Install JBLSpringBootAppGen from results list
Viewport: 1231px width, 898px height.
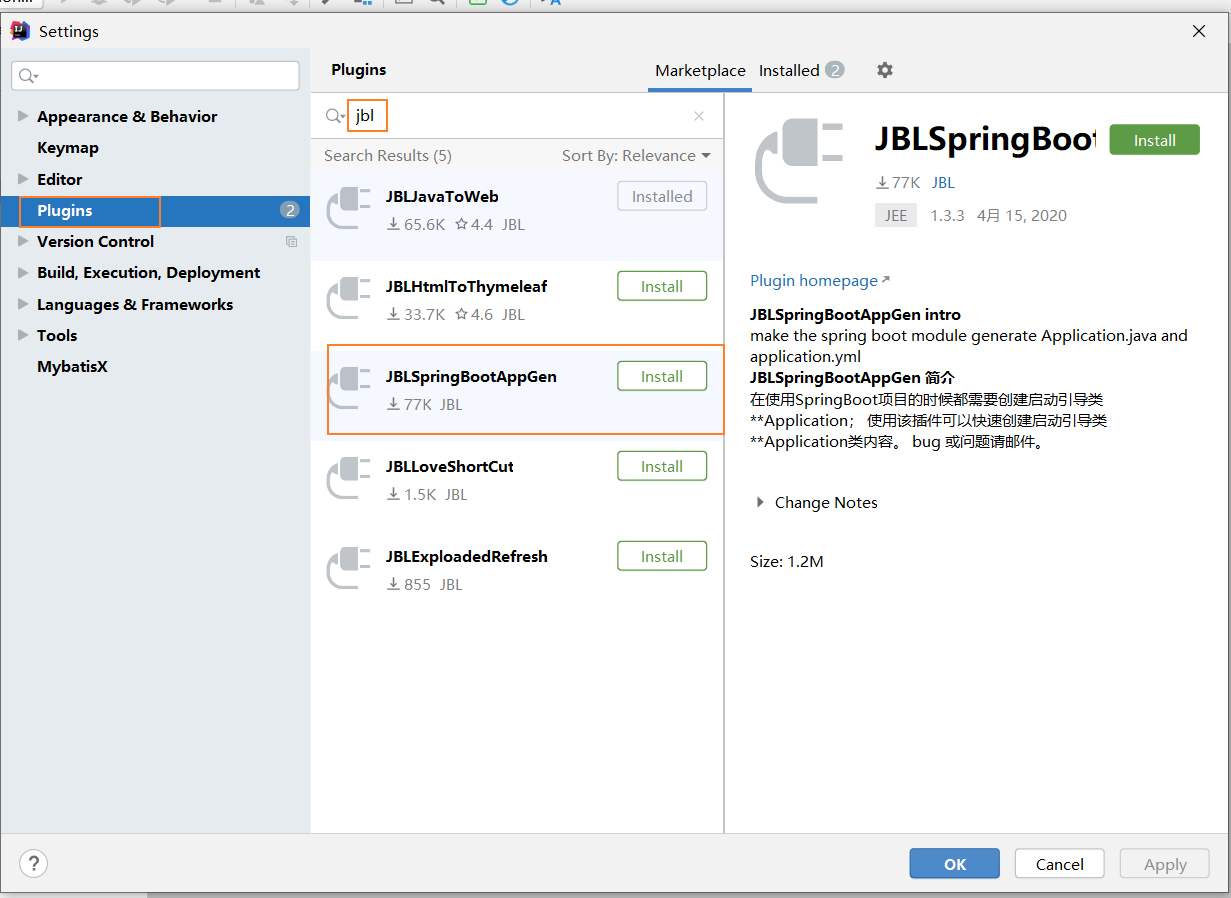tap(662, 376)
